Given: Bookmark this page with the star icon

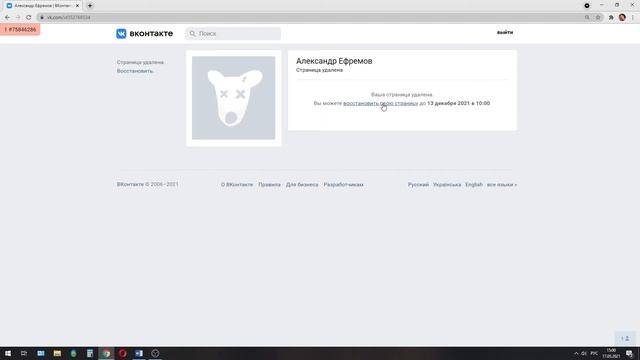Looking at the screenshot, I should pos(598,18).
